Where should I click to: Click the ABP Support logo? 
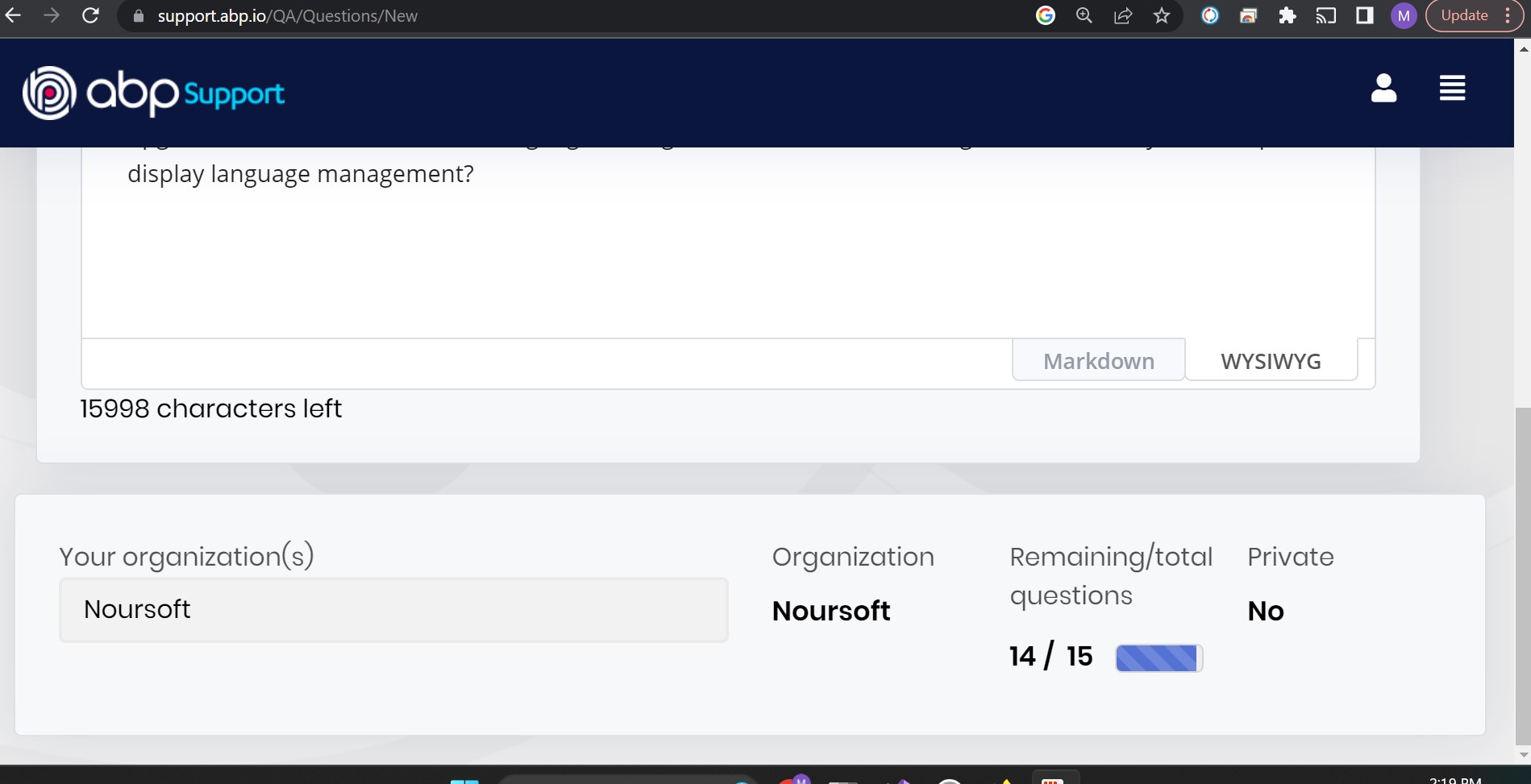153,93
